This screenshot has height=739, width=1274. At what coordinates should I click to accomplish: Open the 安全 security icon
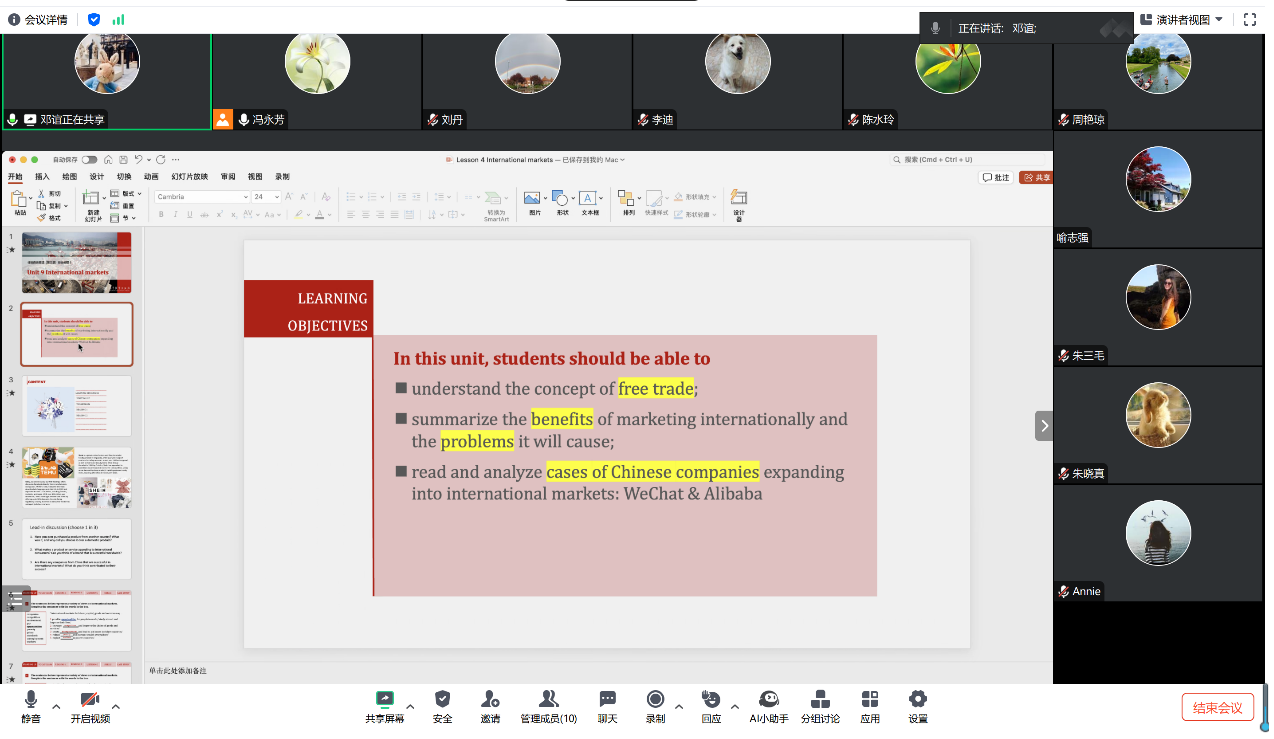coord(442,706)
